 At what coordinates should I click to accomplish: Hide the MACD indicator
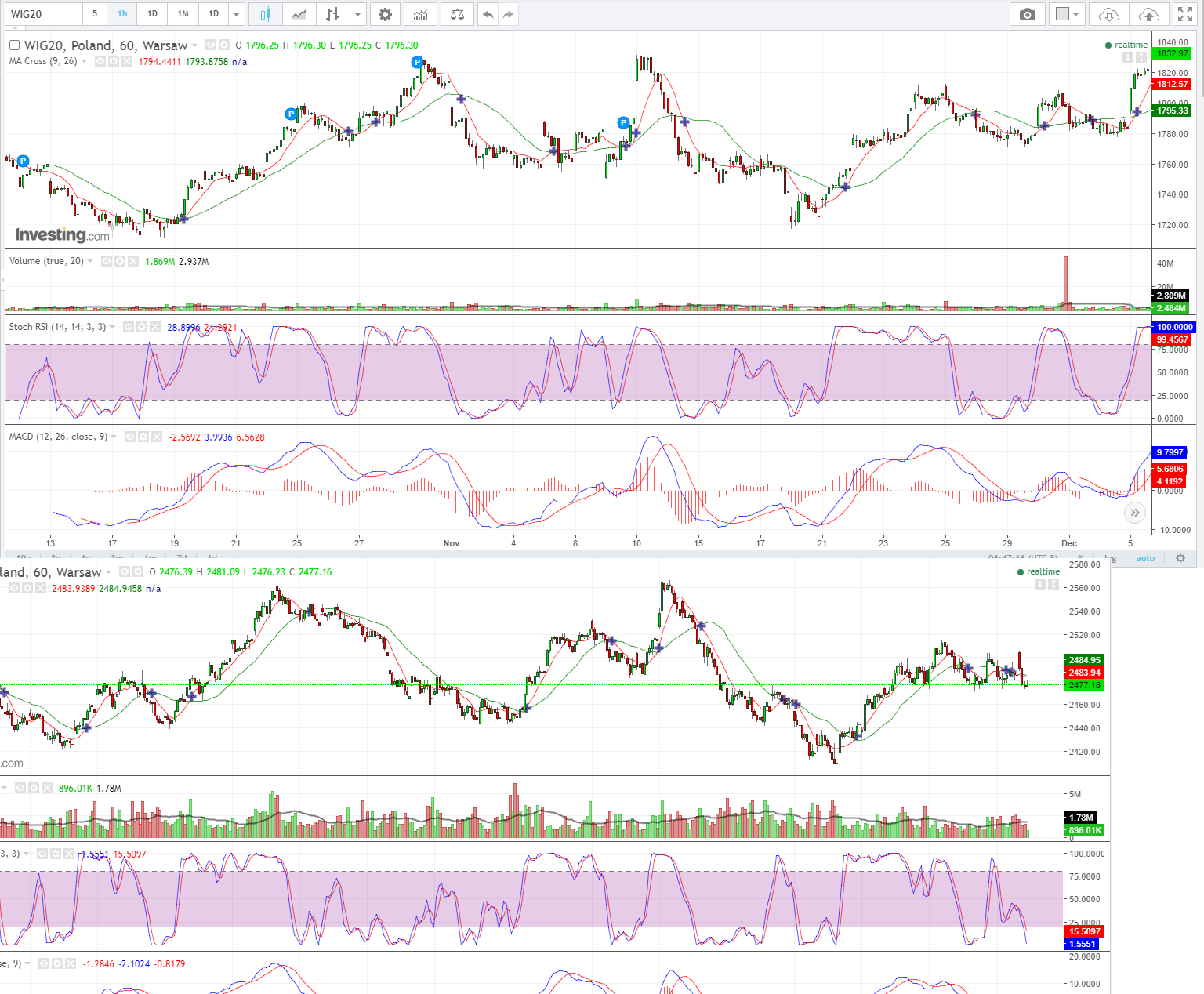pos(130,437)
